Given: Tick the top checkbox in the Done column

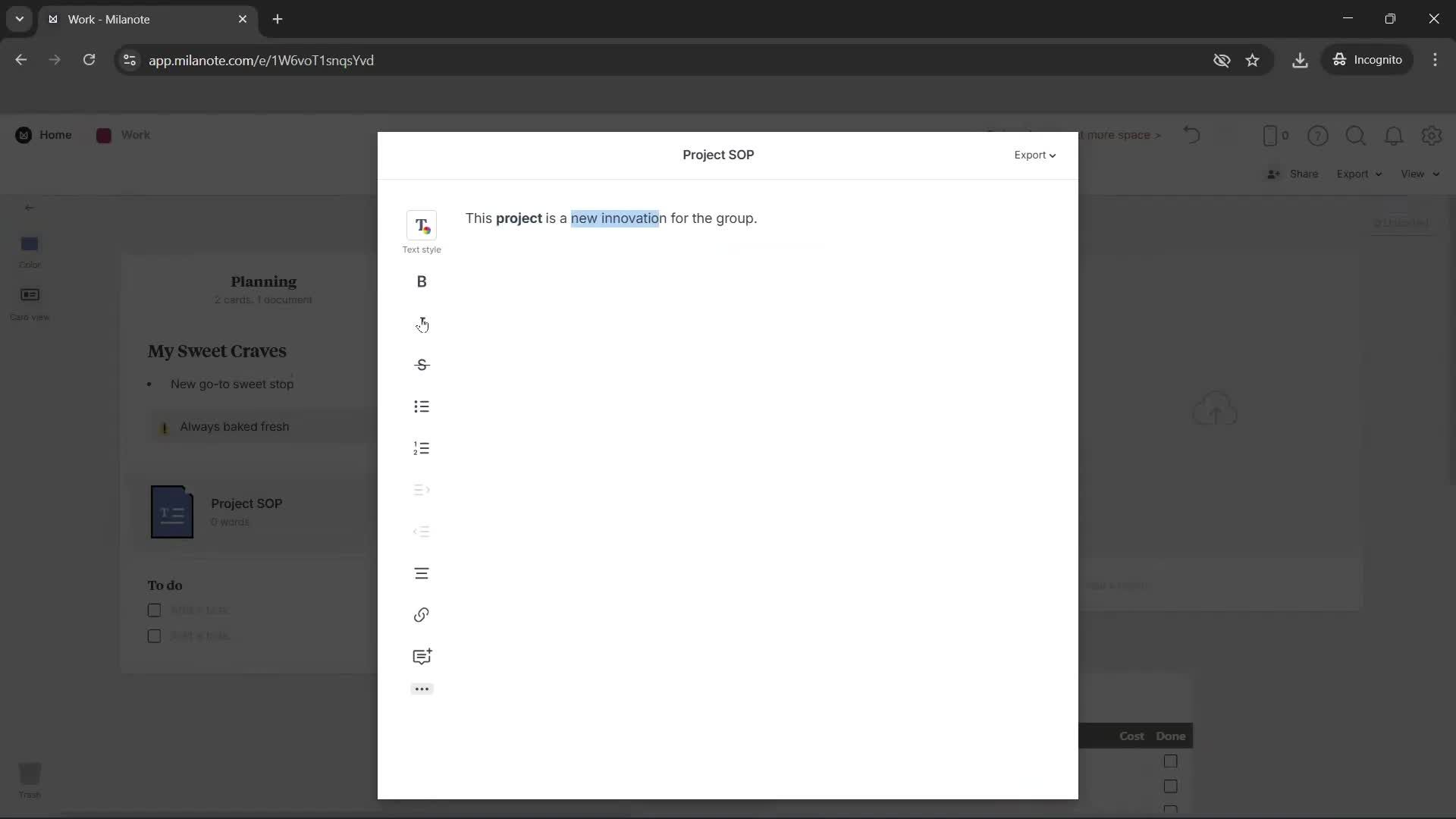Looking at the screenshot, I should click(x=1169, y=761).
